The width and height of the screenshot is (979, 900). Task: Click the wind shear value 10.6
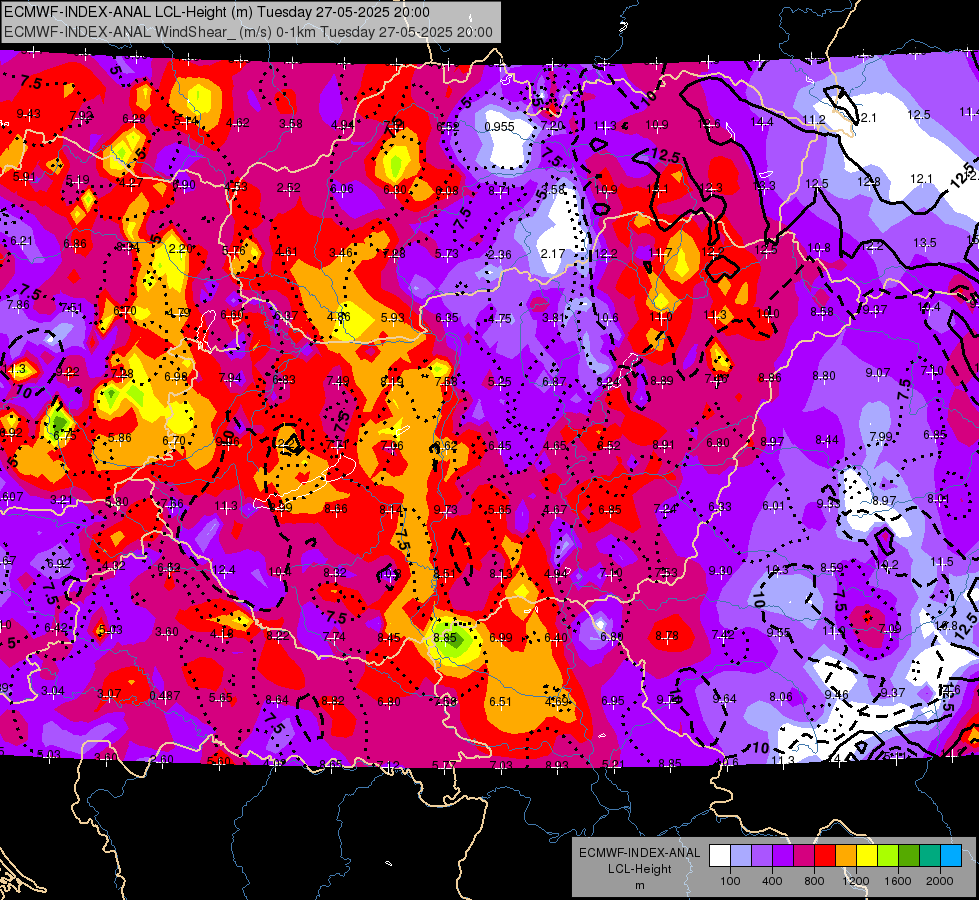point(607,319)
